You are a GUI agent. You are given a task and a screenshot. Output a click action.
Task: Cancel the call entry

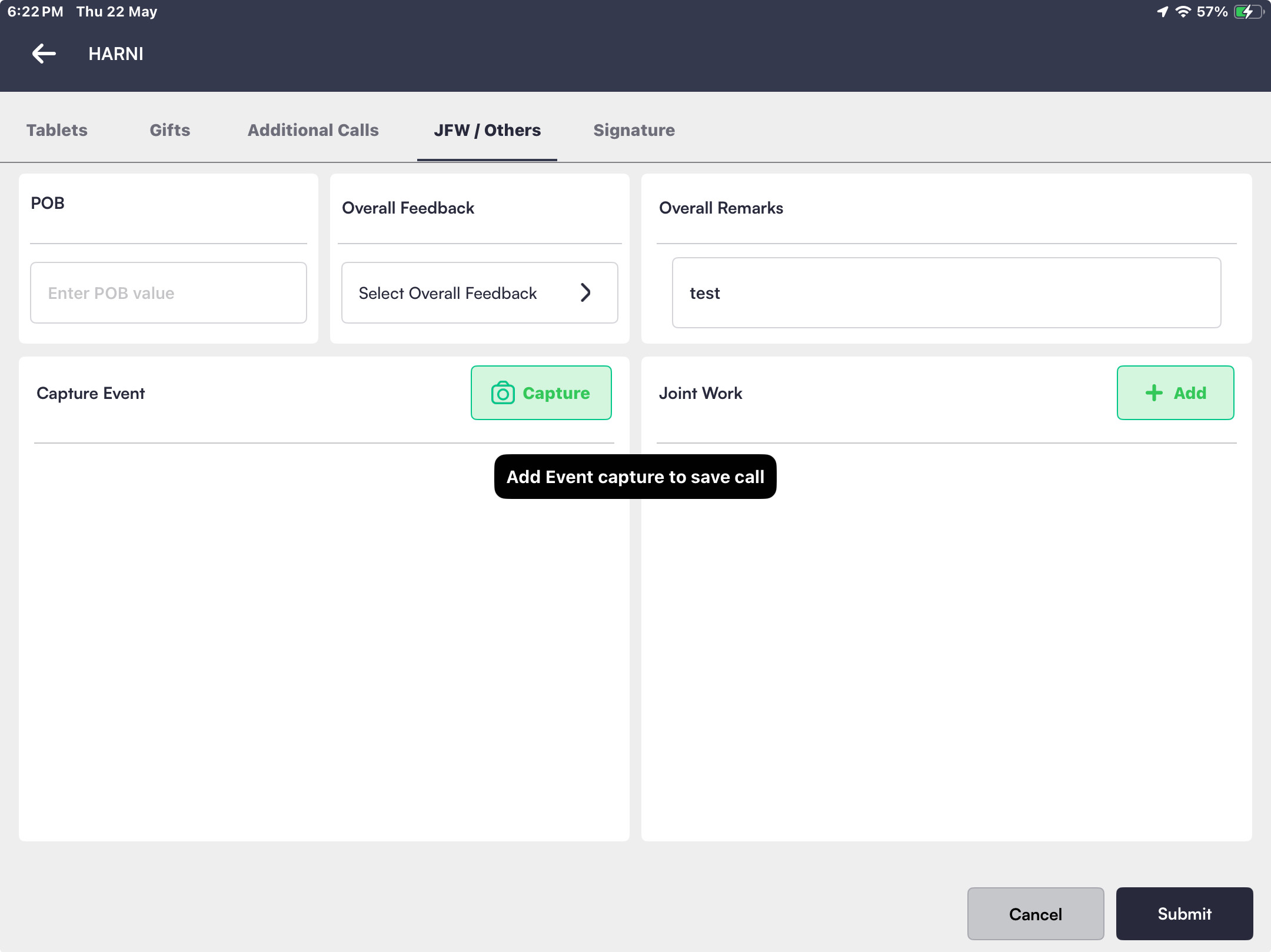[x=1036, y=914]
